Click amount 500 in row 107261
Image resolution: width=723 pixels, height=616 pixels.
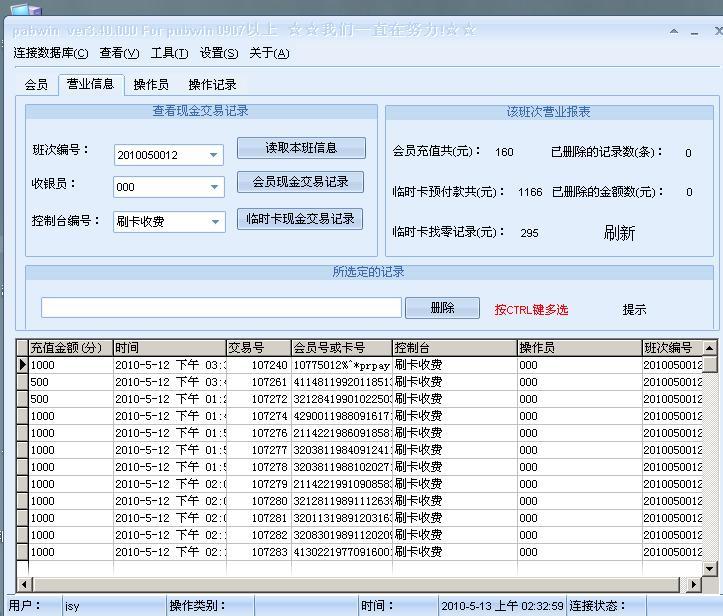(71, 382)
